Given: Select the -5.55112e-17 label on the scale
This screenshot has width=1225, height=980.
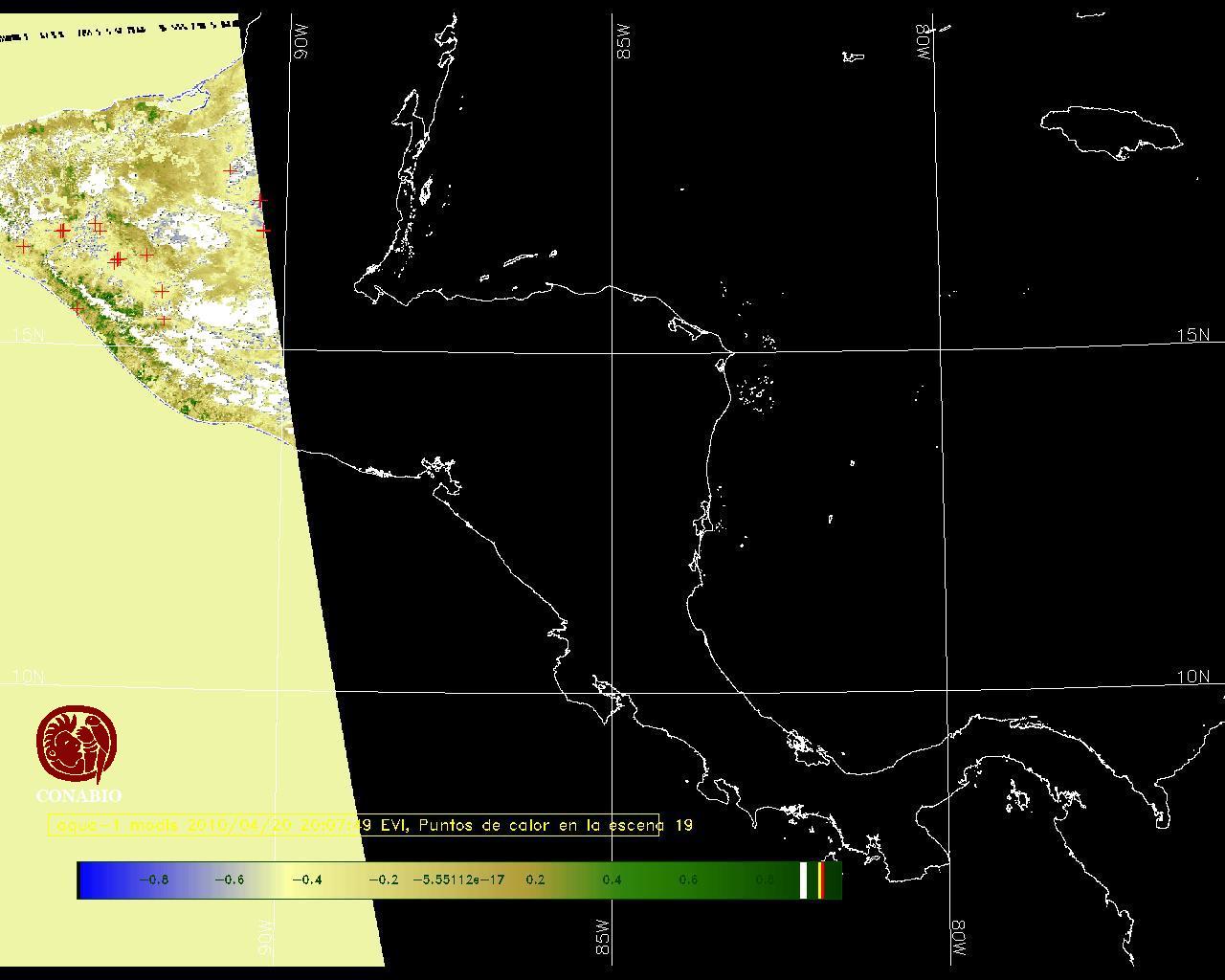Looking at the screenshot, I should 458,880.
